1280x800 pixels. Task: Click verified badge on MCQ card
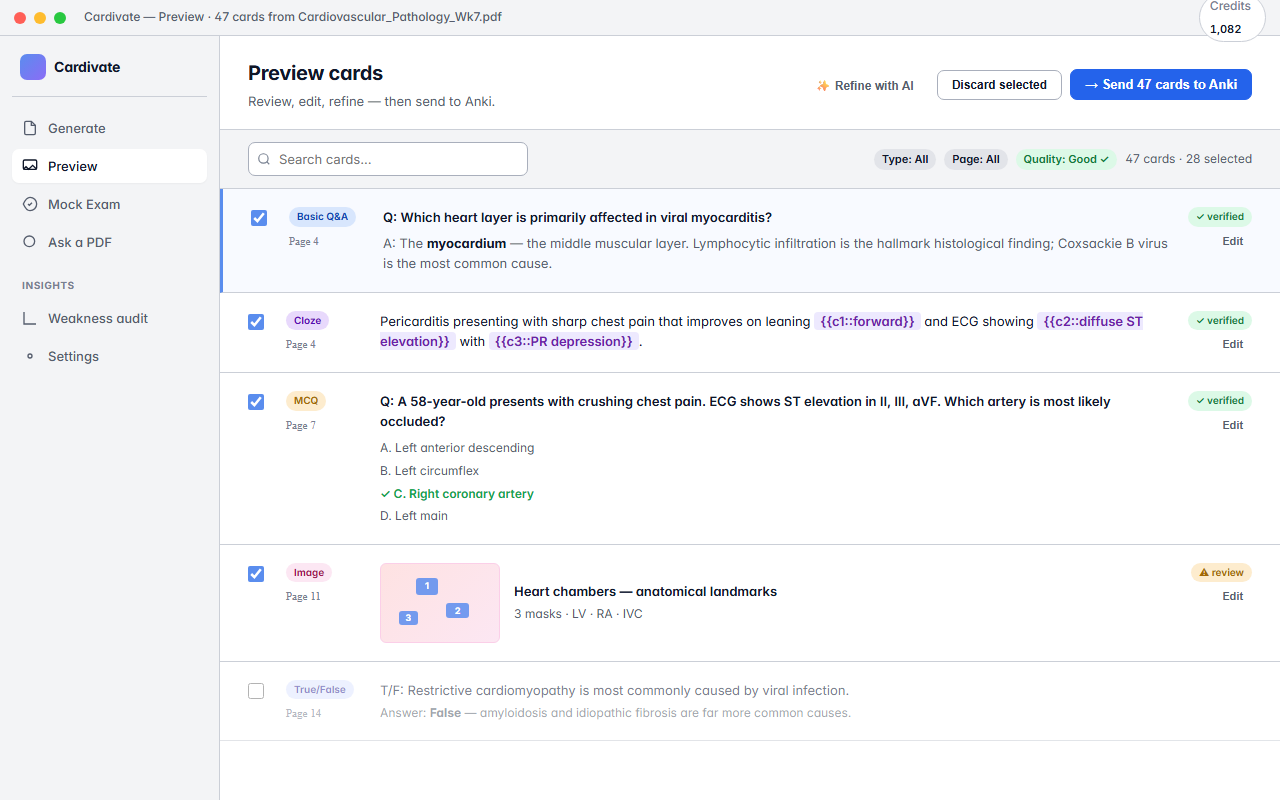[x=1220, y=400]
